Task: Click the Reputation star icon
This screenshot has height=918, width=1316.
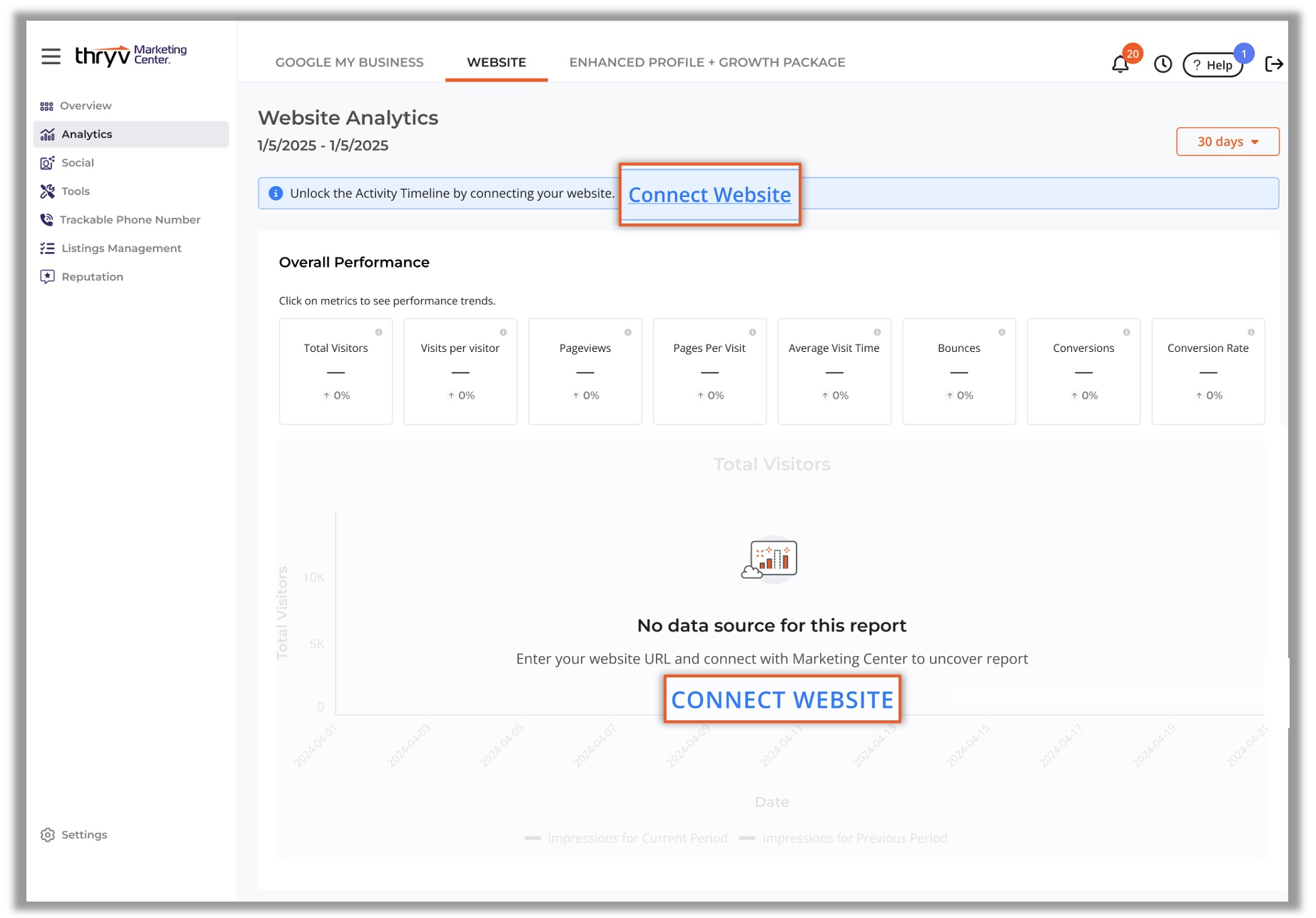Action: coord(48,277)
